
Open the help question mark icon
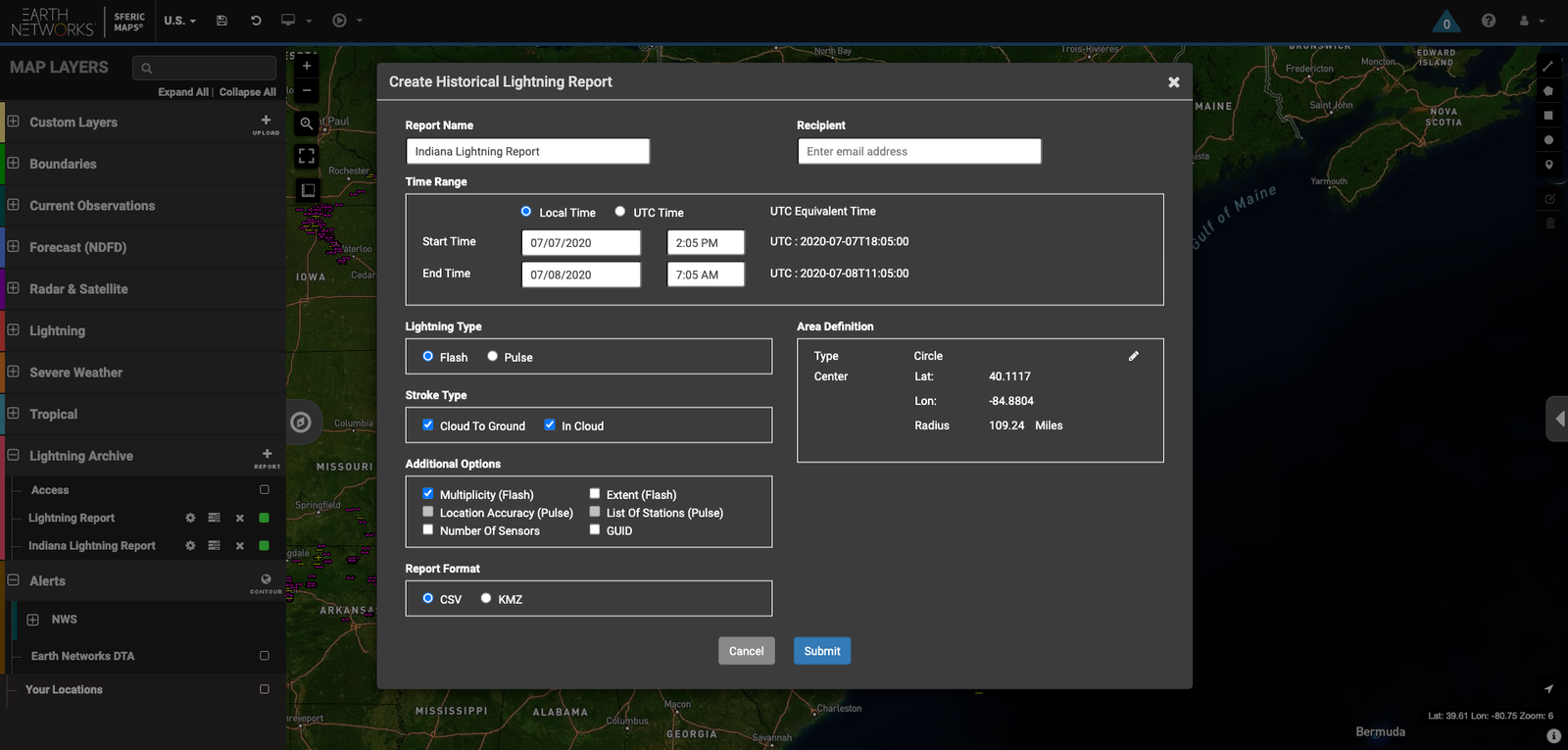pos(1489,21)
